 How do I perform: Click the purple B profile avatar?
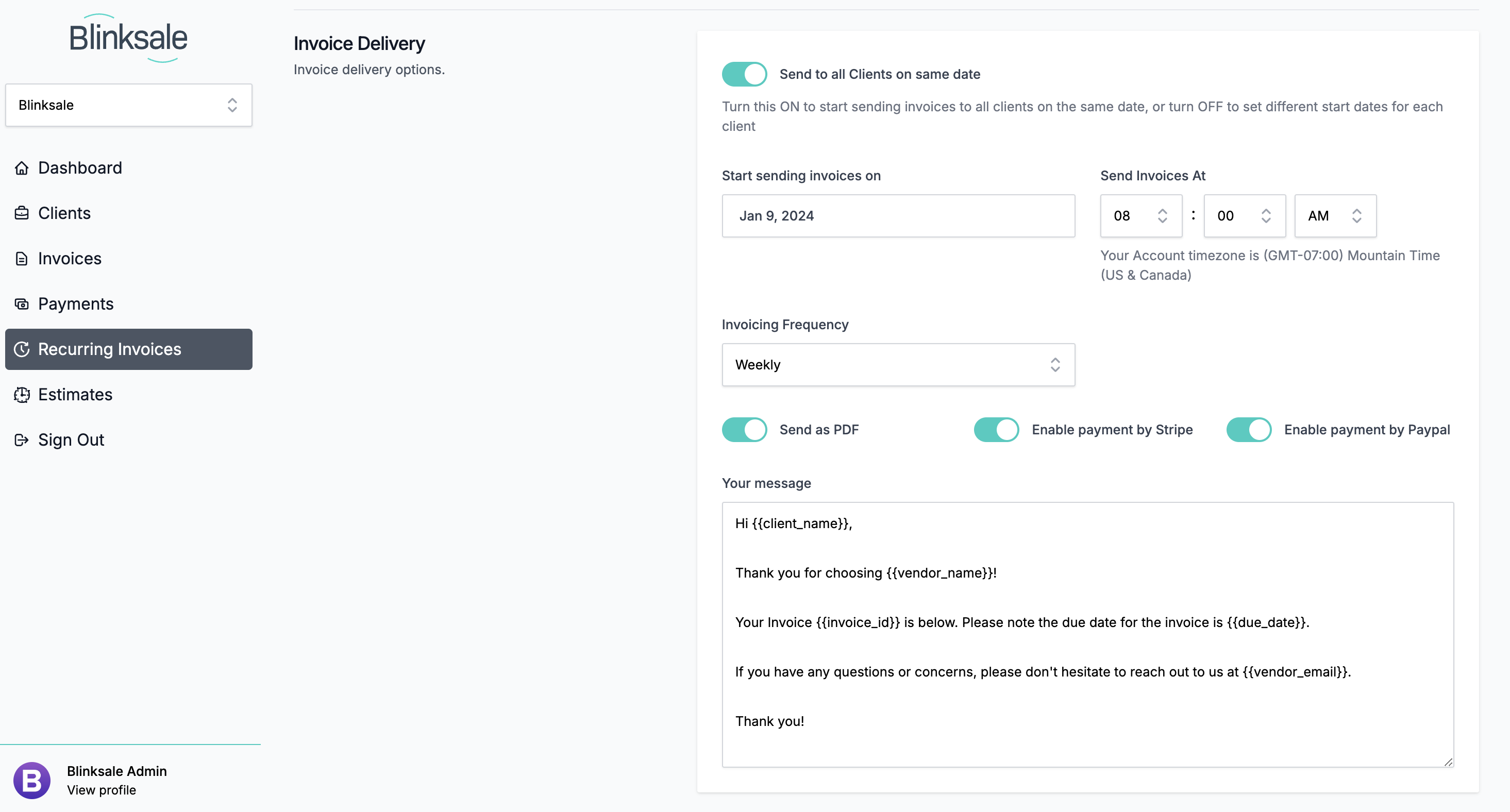tap(31, 781)
